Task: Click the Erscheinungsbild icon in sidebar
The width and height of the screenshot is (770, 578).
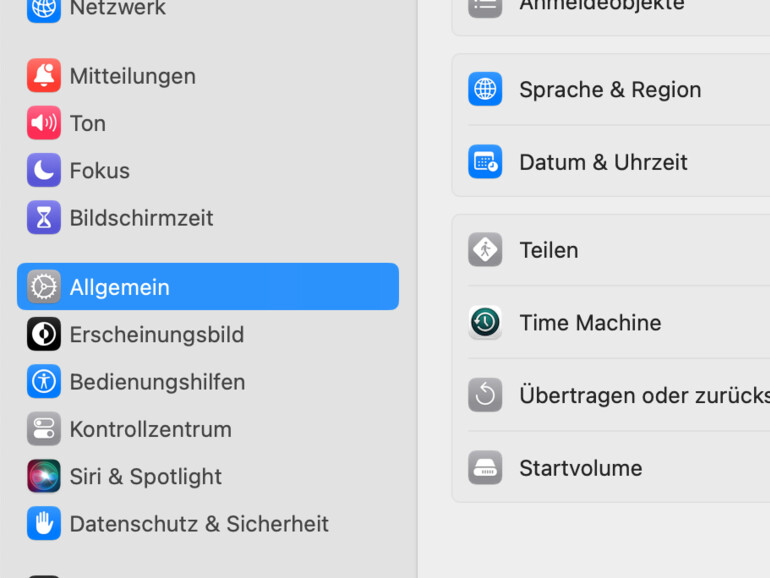Action: tap(44, 334)
